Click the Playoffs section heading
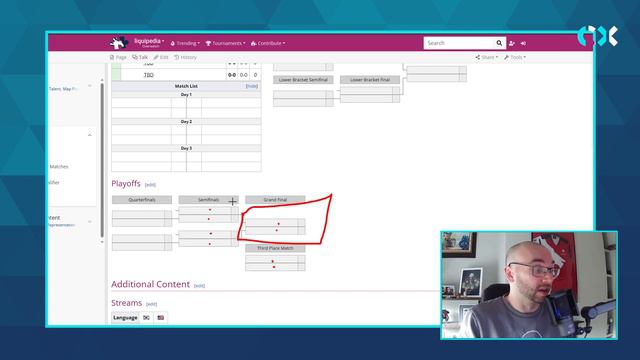Image resolution: width=640 pixels, height=360 pixels. (x=126, y=184)
